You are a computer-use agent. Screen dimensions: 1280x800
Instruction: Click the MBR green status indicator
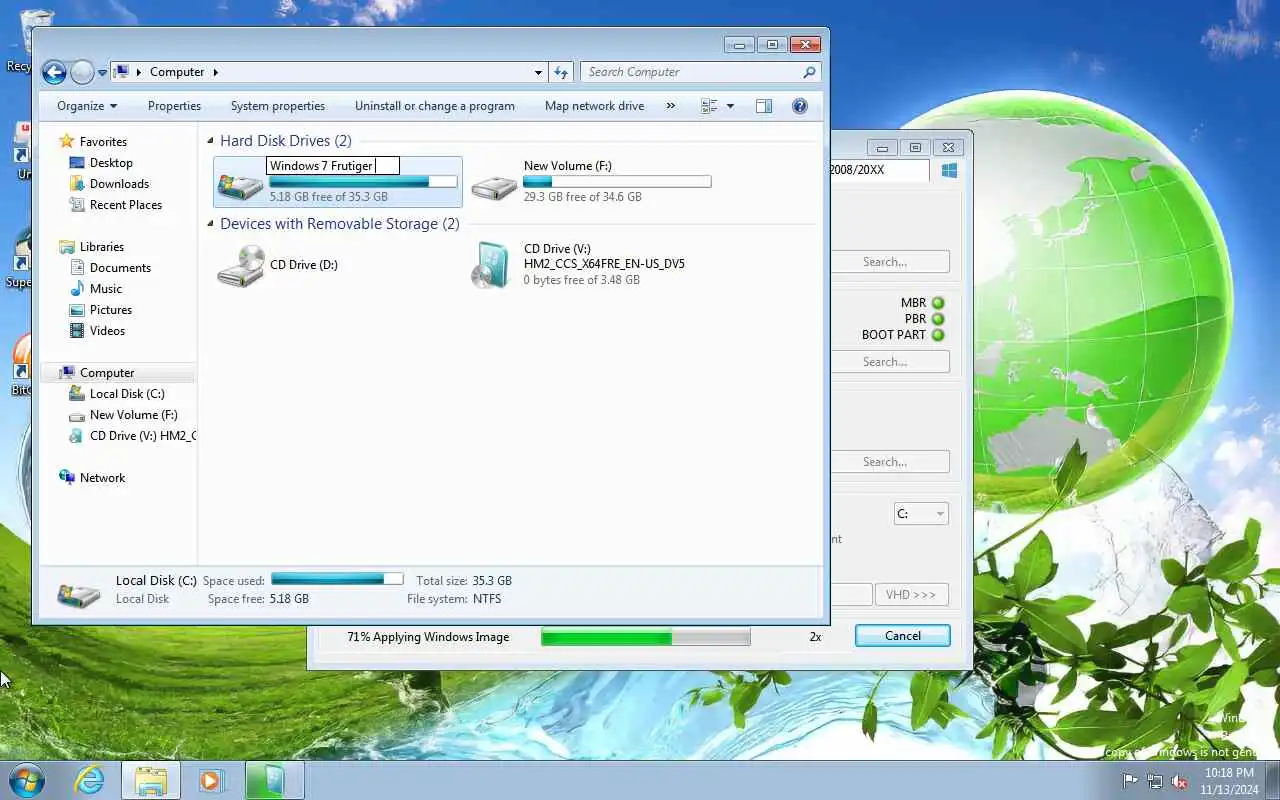click(938, 303)
